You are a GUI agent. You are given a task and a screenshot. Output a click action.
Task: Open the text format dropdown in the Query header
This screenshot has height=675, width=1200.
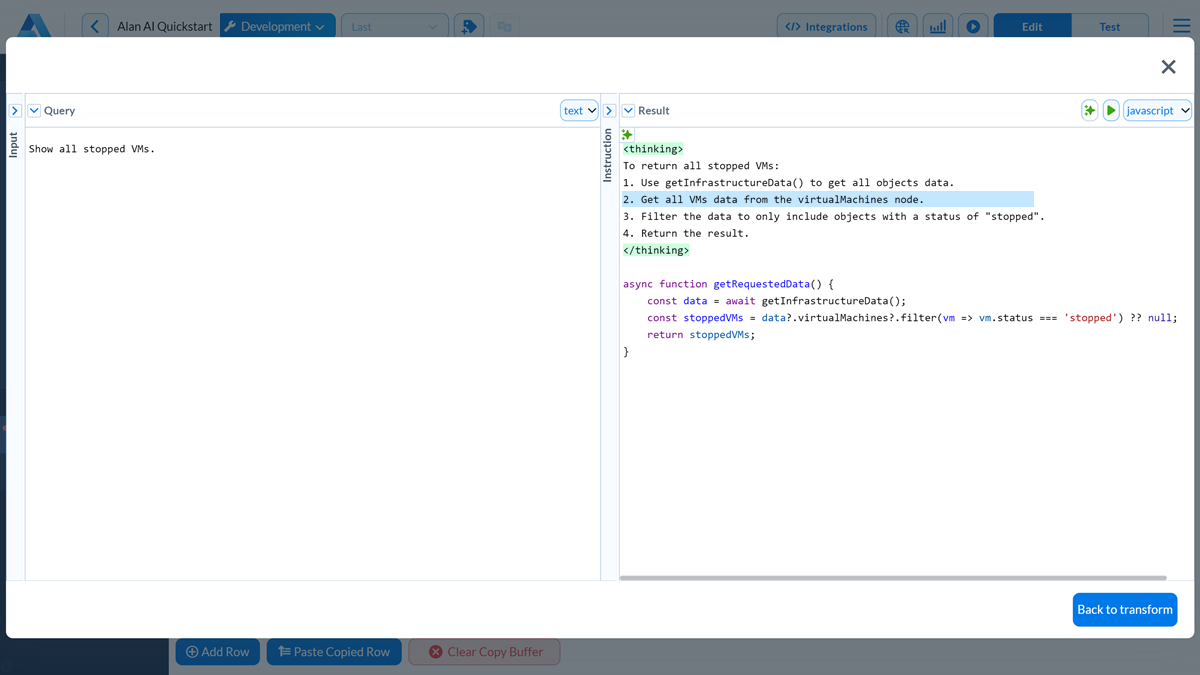(579, 110)
